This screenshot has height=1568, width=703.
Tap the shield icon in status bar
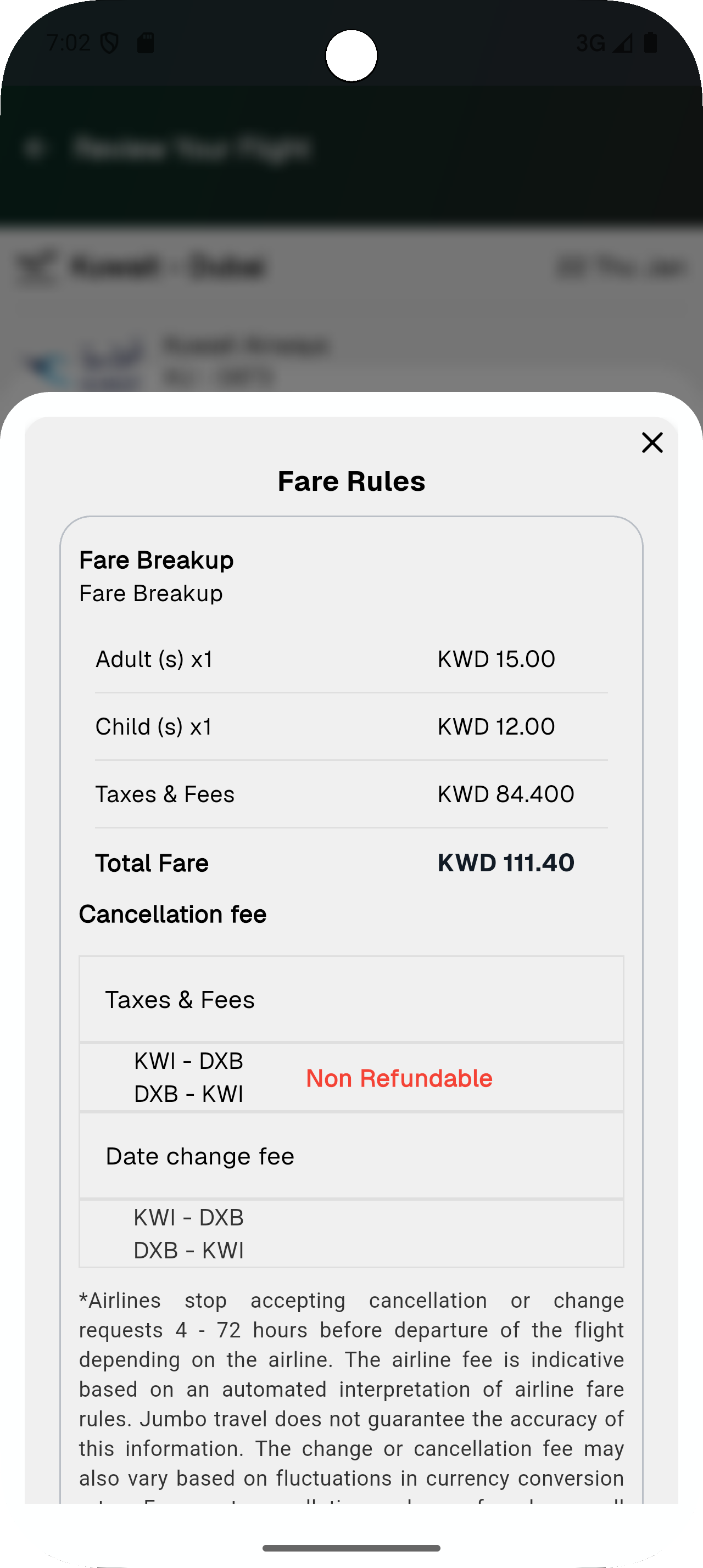click(x=109, y=43)
